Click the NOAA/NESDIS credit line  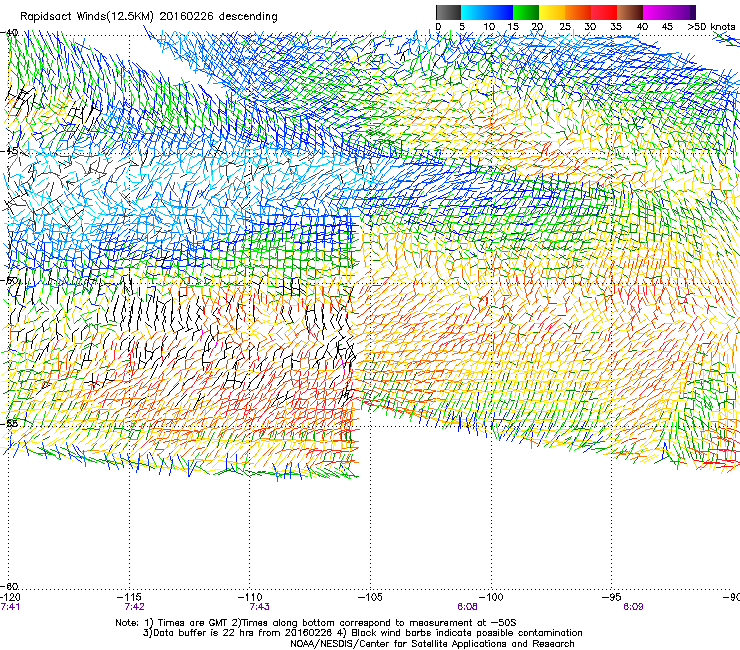tap(432, 644)
